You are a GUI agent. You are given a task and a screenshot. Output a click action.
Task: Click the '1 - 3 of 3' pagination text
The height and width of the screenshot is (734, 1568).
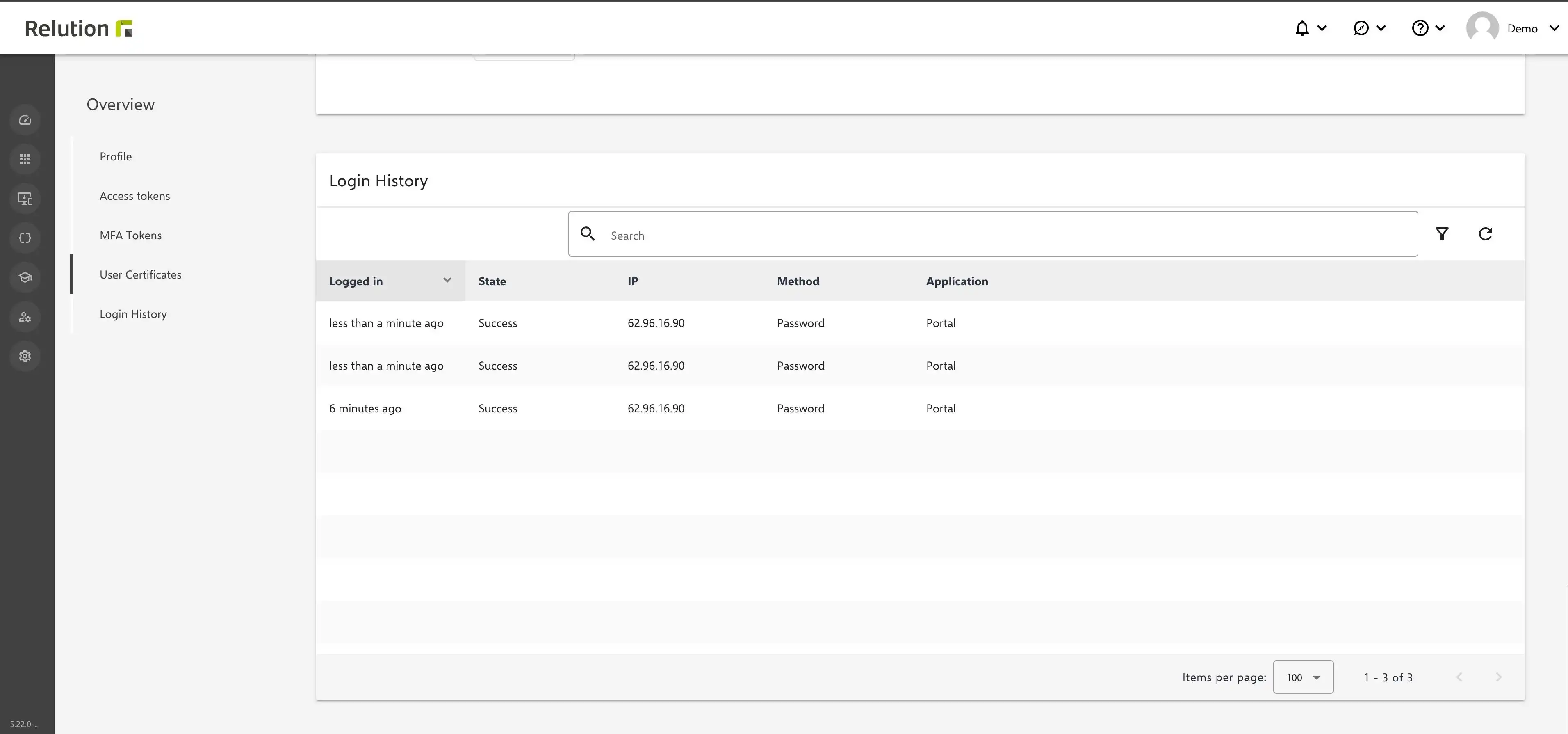tap(1388, 677)
